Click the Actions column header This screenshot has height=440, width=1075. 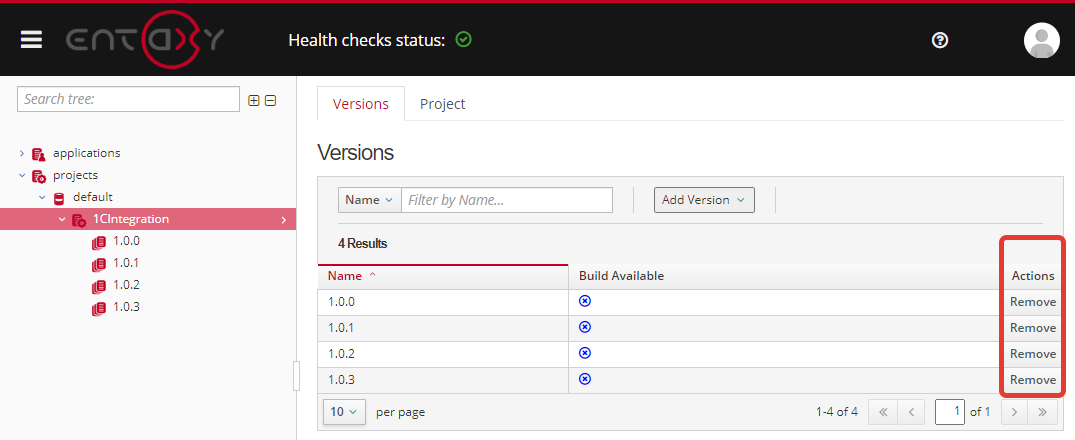pos(1032,276)
